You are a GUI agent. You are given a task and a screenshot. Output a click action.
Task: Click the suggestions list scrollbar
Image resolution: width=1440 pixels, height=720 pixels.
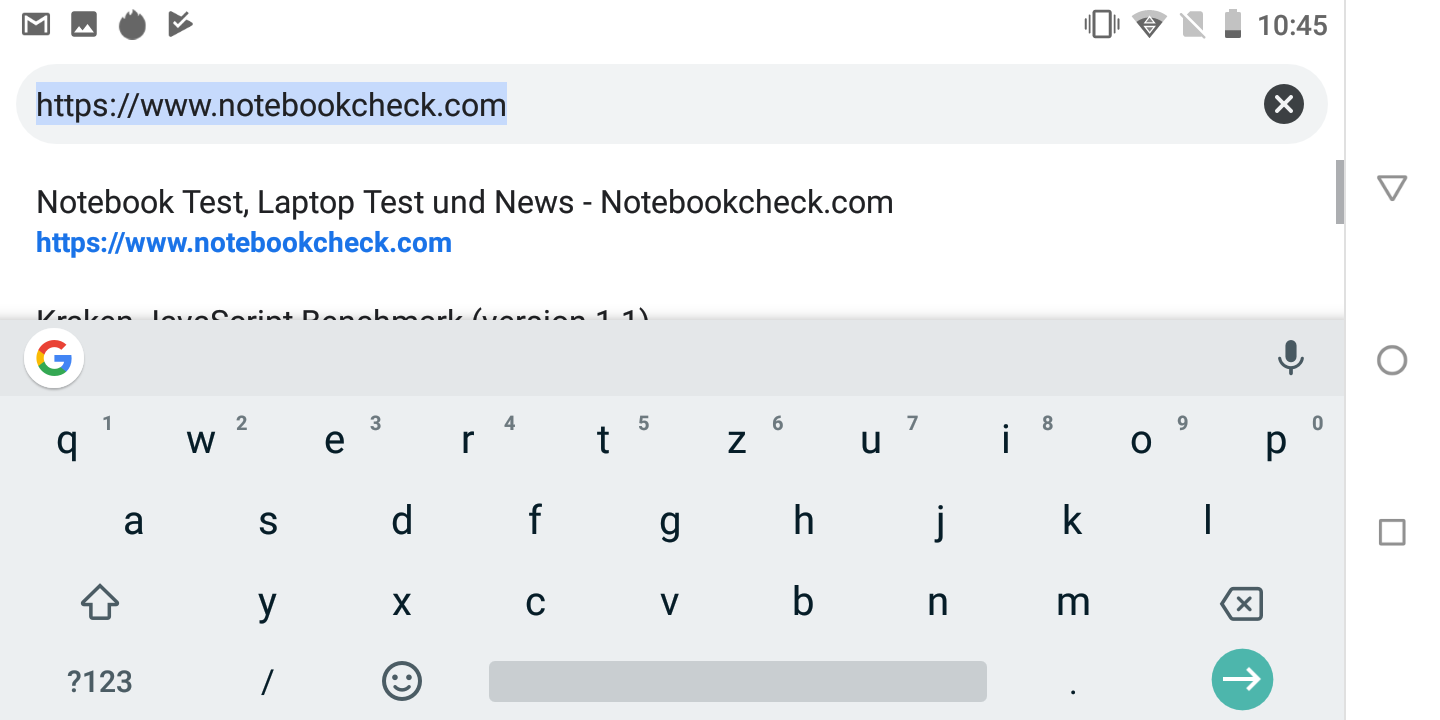(1340, 191)
